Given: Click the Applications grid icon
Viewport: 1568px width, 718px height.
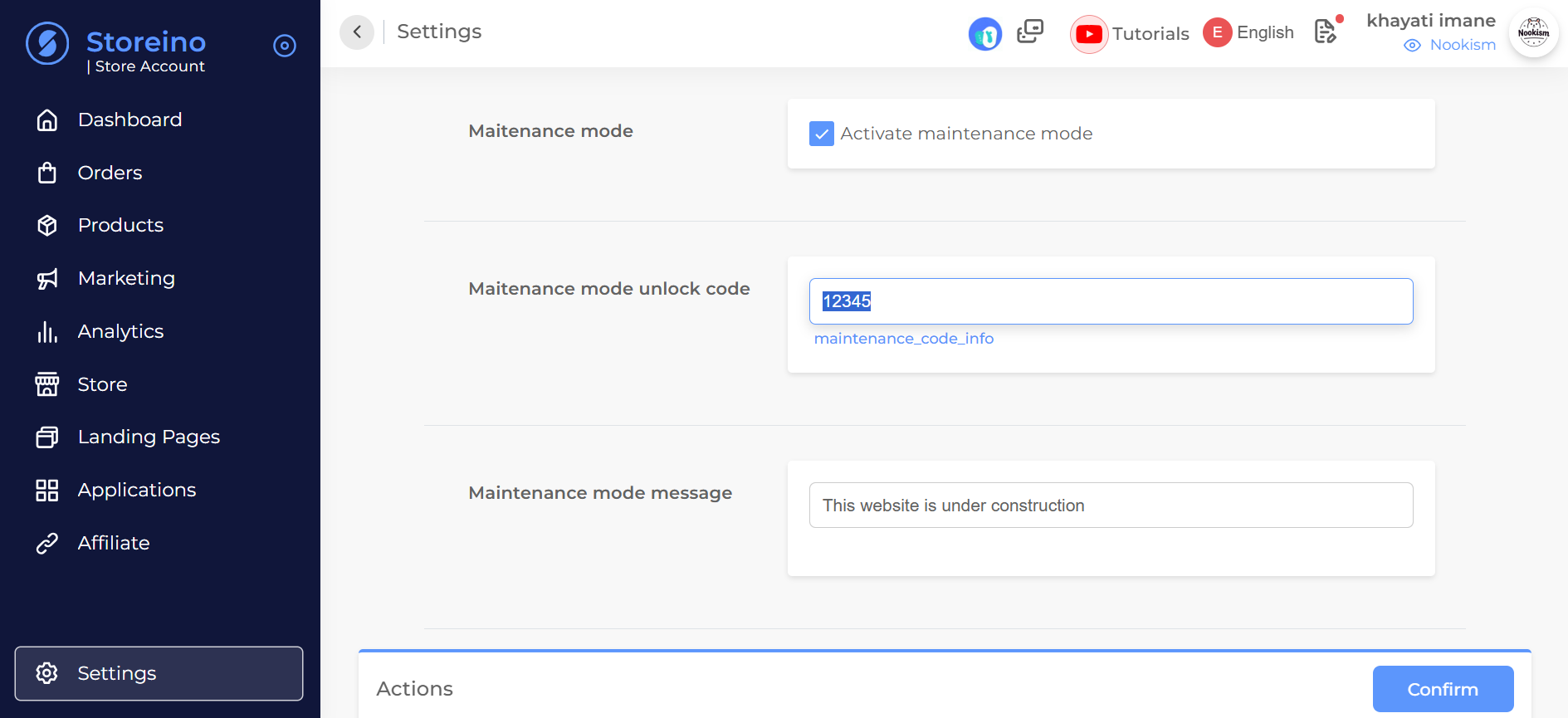Looking at the screenshot, I should pyautogui.click(x=47, y=491).
